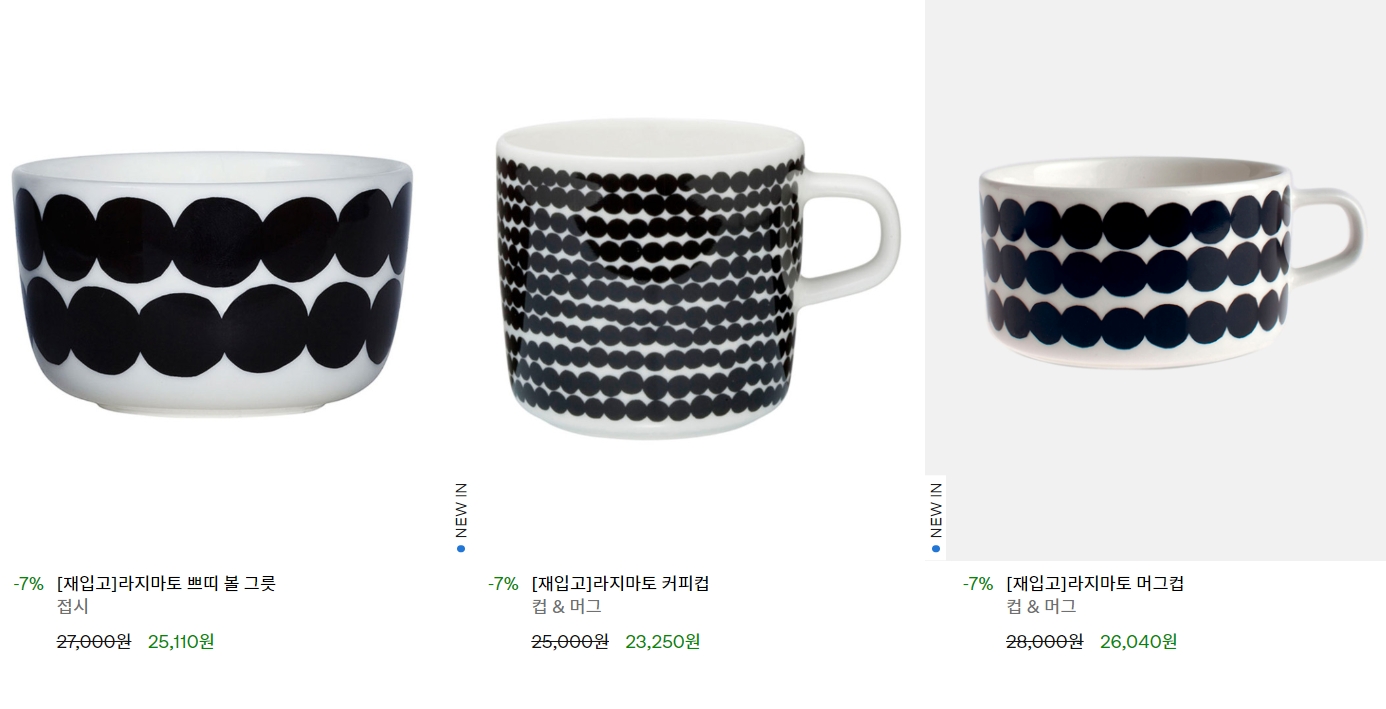Click the sale price 25,110원
The width and height of the screenshot is (1386, 709).
tap(181, 642)
